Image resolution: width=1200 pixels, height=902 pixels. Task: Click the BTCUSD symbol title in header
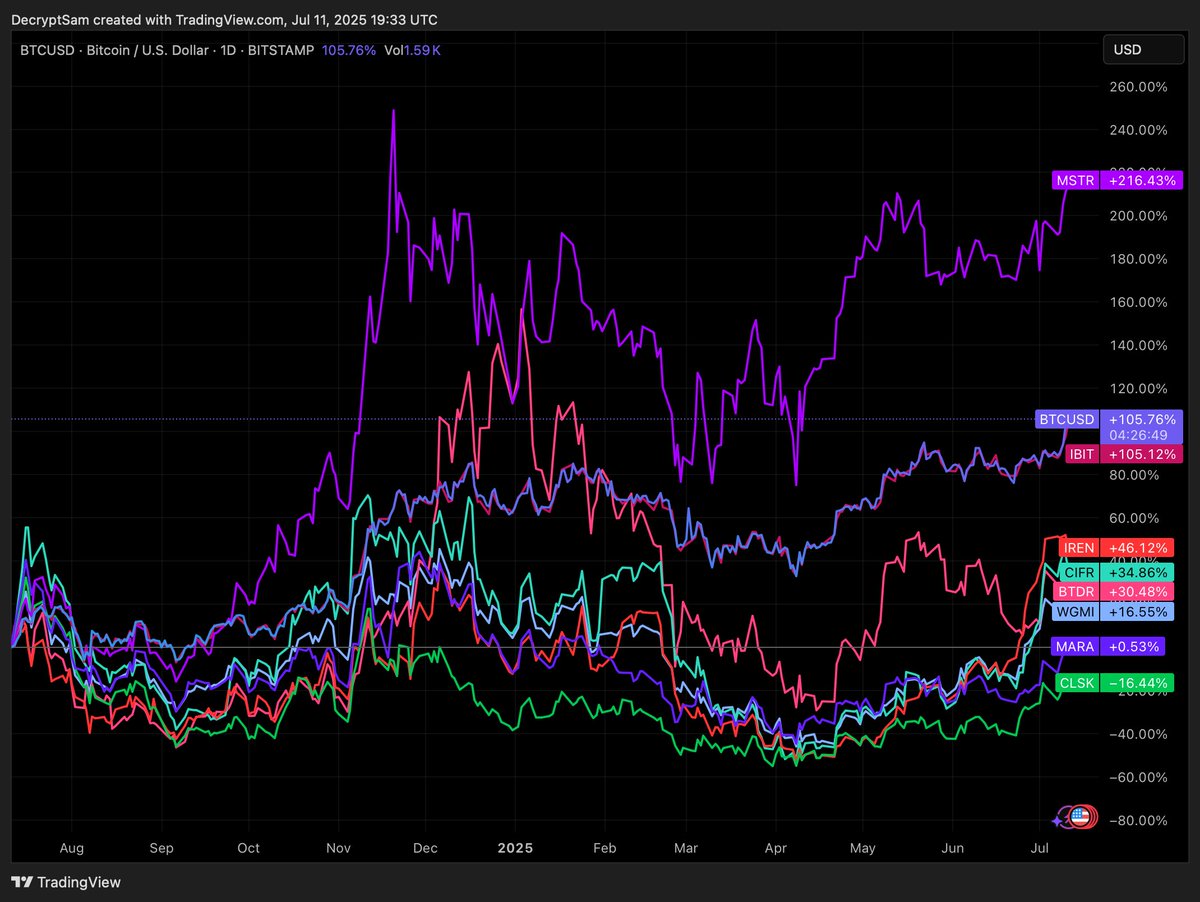(x=49, y=50)
